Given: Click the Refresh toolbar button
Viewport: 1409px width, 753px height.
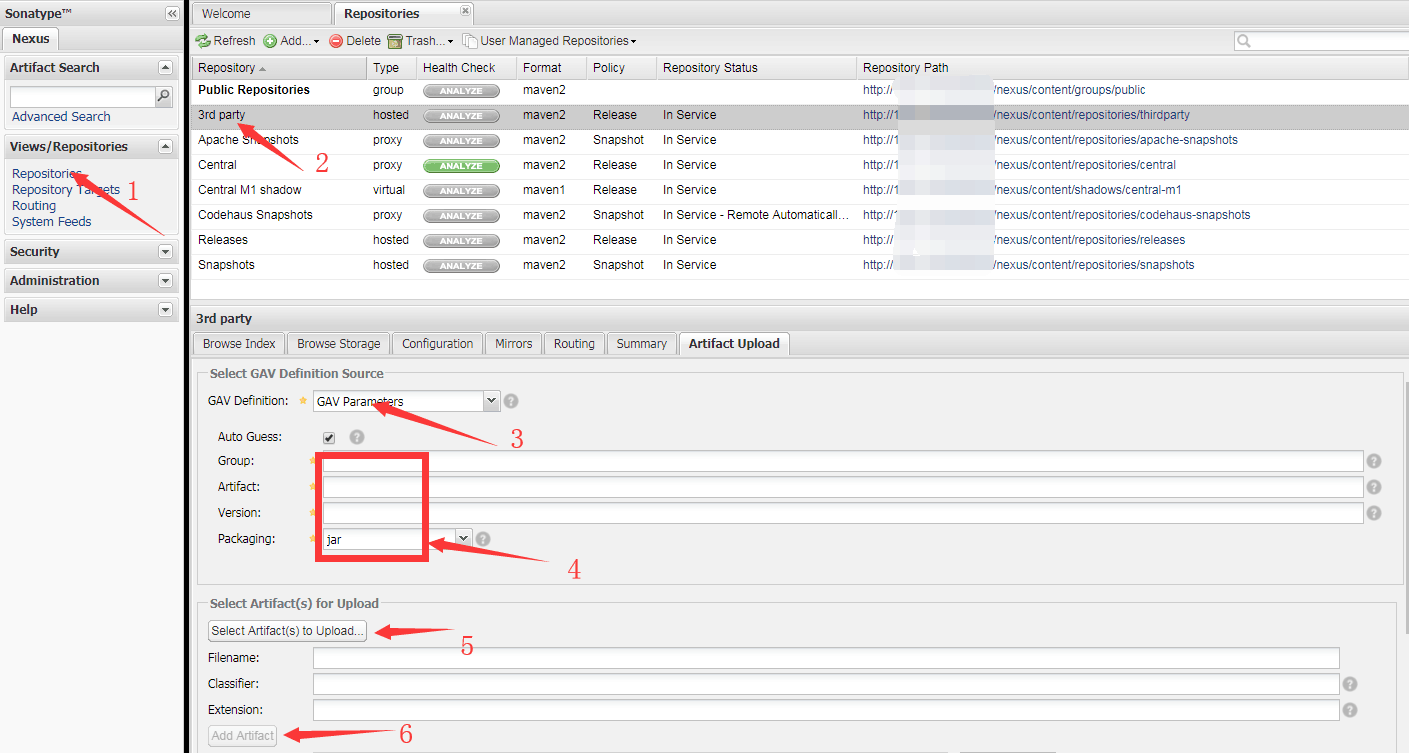Looking at the screenshot, I should click(x=226, y=41).
